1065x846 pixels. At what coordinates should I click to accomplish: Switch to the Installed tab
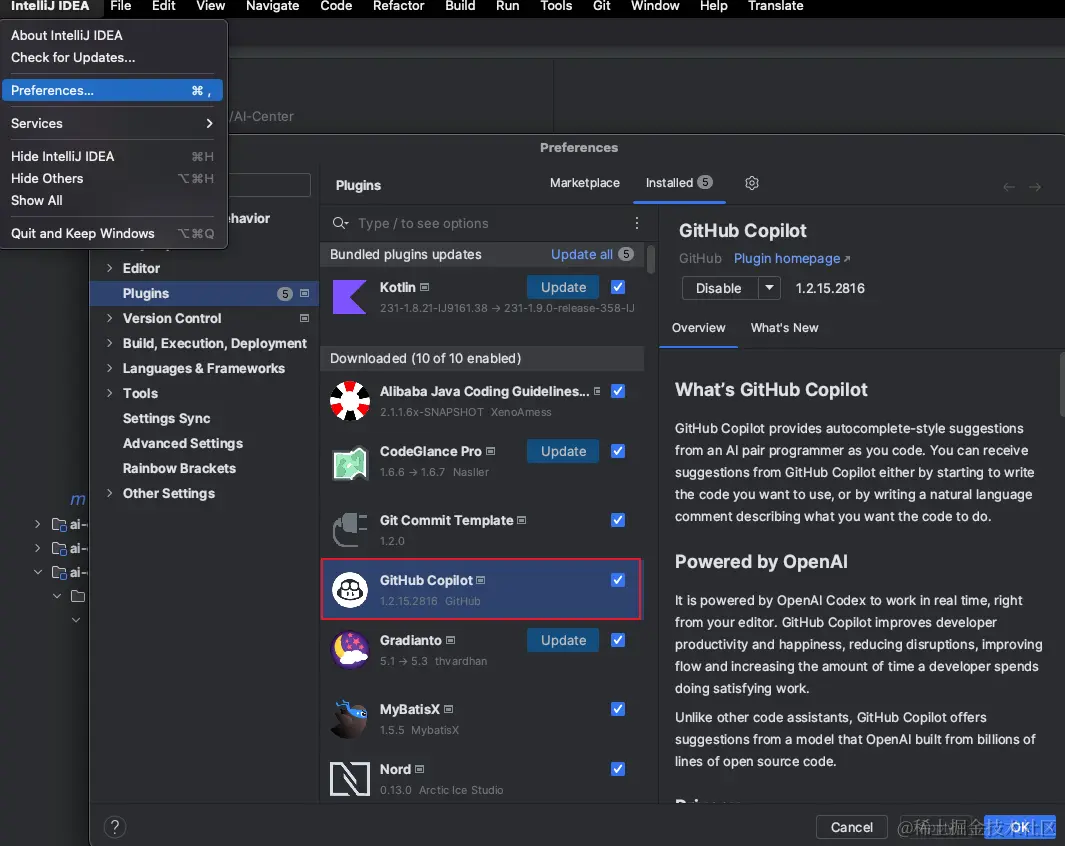coord(679,183)
